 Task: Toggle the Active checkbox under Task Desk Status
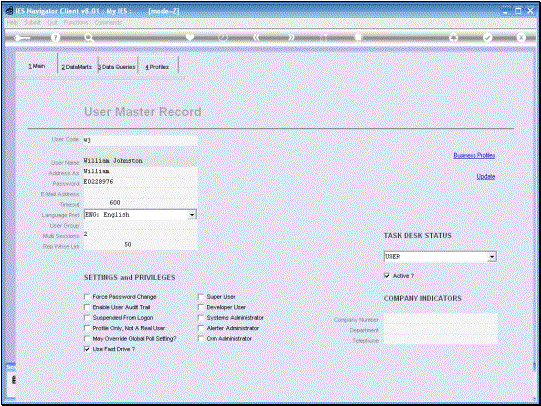click(387, 276)
